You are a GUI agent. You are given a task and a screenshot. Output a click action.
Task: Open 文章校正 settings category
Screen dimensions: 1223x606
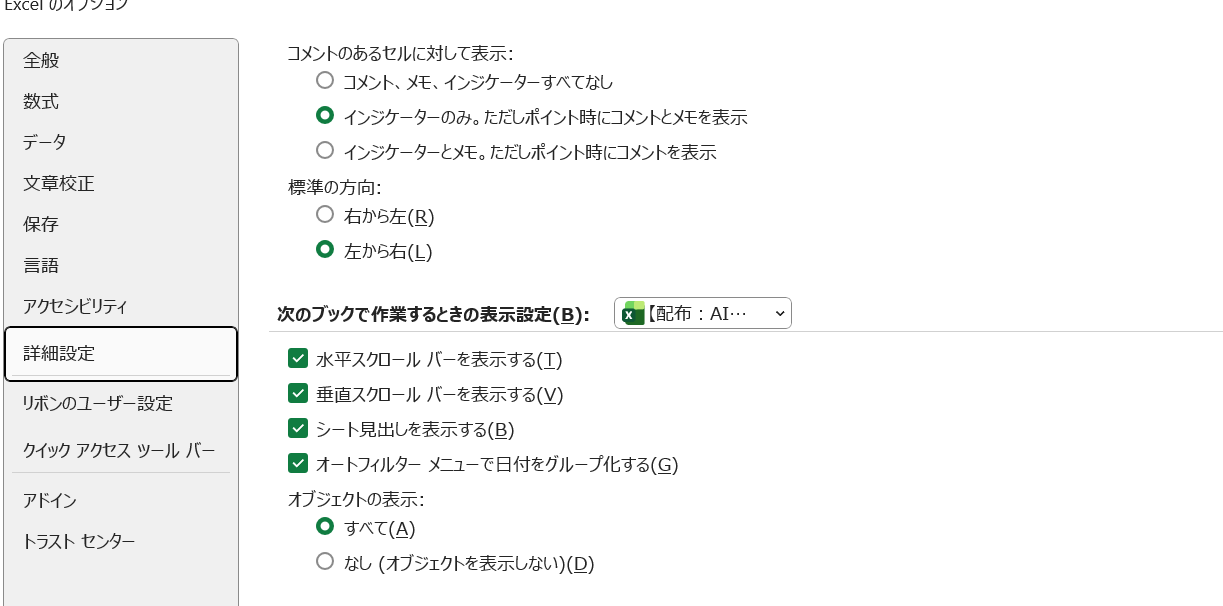tap(59, 183)
